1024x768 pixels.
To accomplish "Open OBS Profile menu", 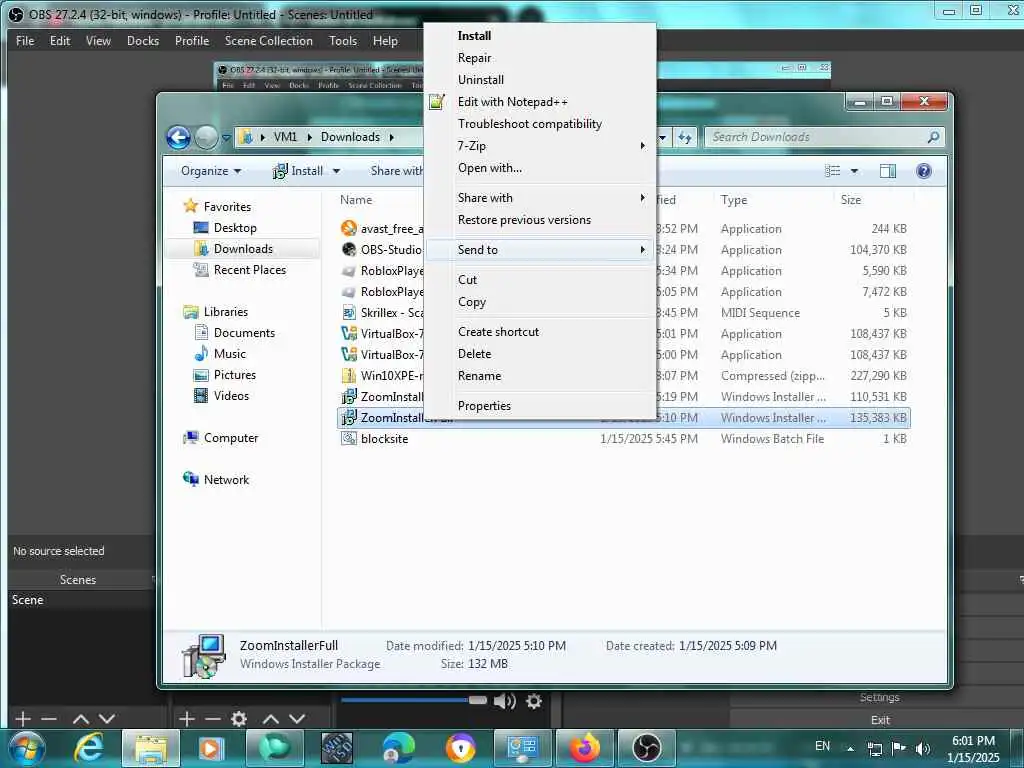I will (x=192, y=40).
